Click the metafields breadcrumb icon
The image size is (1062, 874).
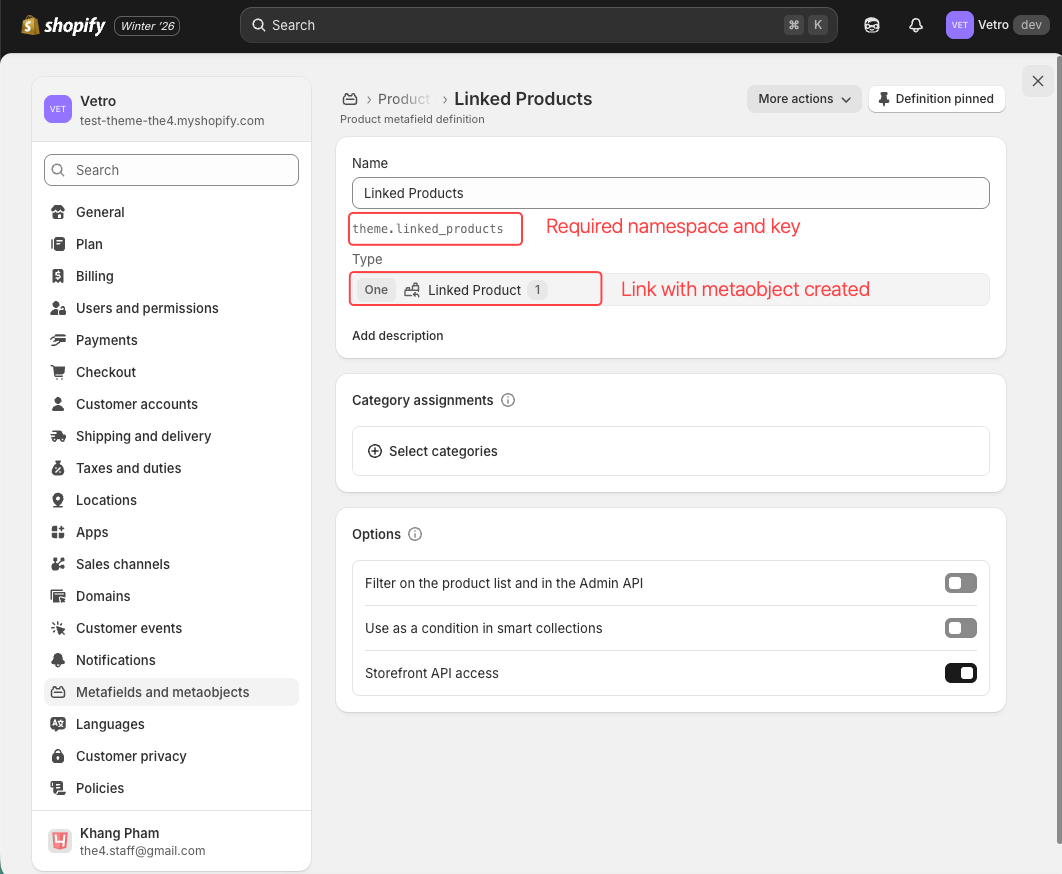350,99
